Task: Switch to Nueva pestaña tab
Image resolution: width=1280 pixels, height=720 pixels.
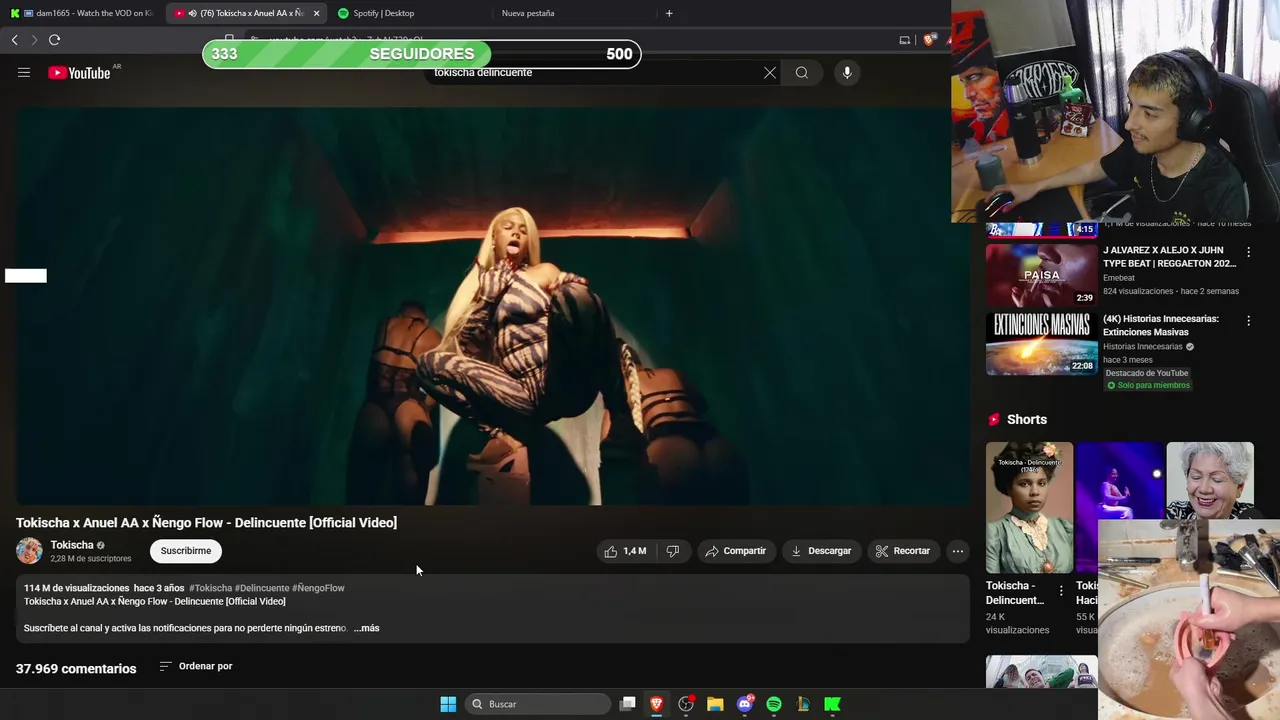Action: pos(572,13)
